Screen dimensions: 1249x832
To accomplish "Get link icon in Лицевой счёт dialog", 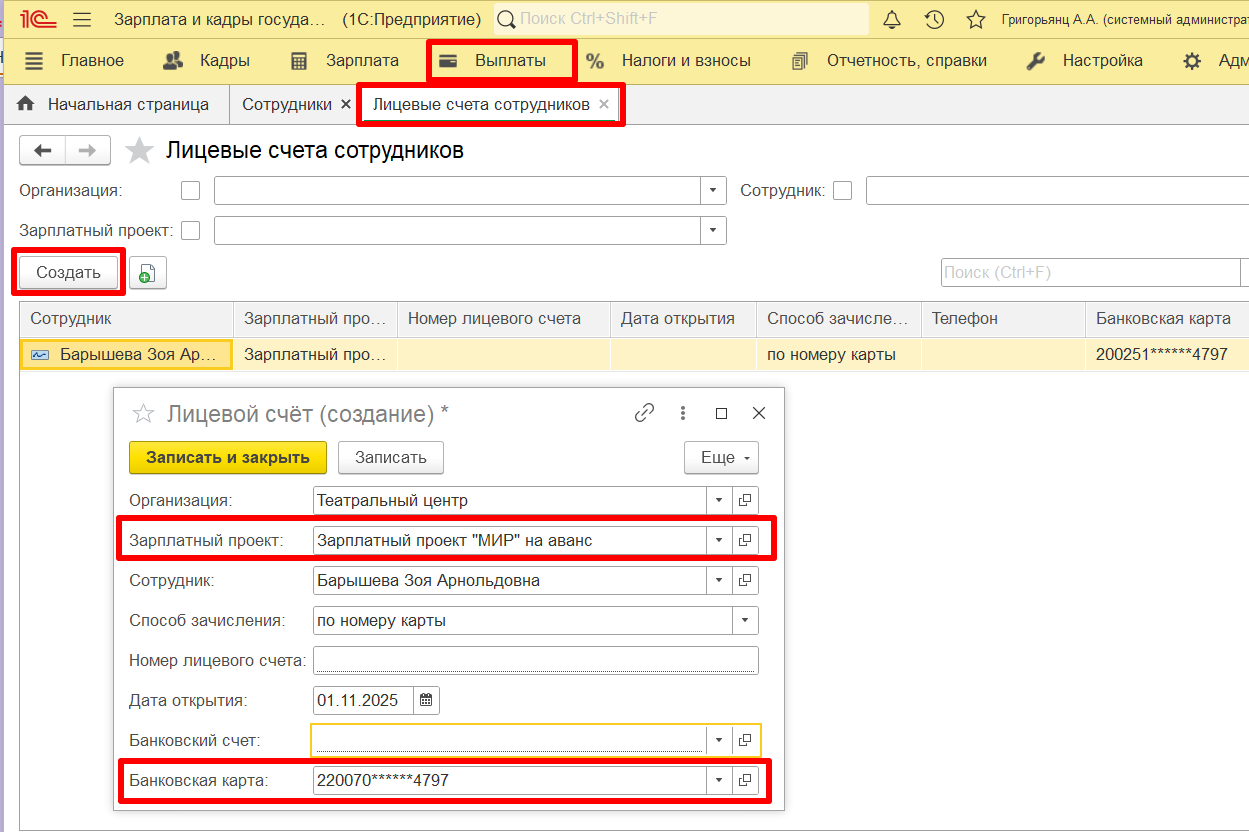I will (x=645, y=413).
